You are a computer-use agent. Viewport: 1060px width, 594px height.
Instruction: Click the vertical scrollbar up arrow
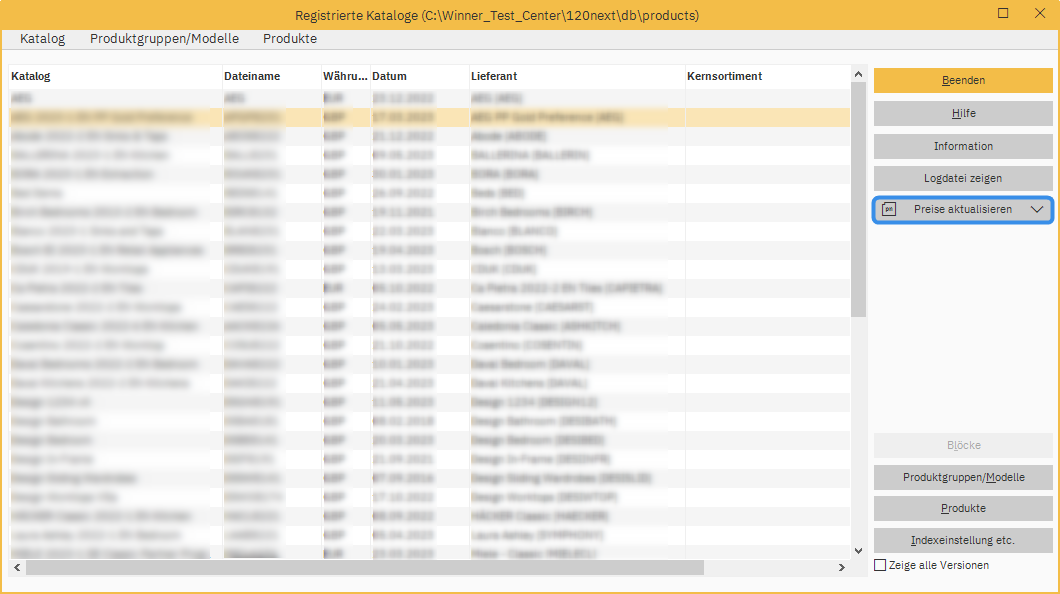tap(857, 73)
